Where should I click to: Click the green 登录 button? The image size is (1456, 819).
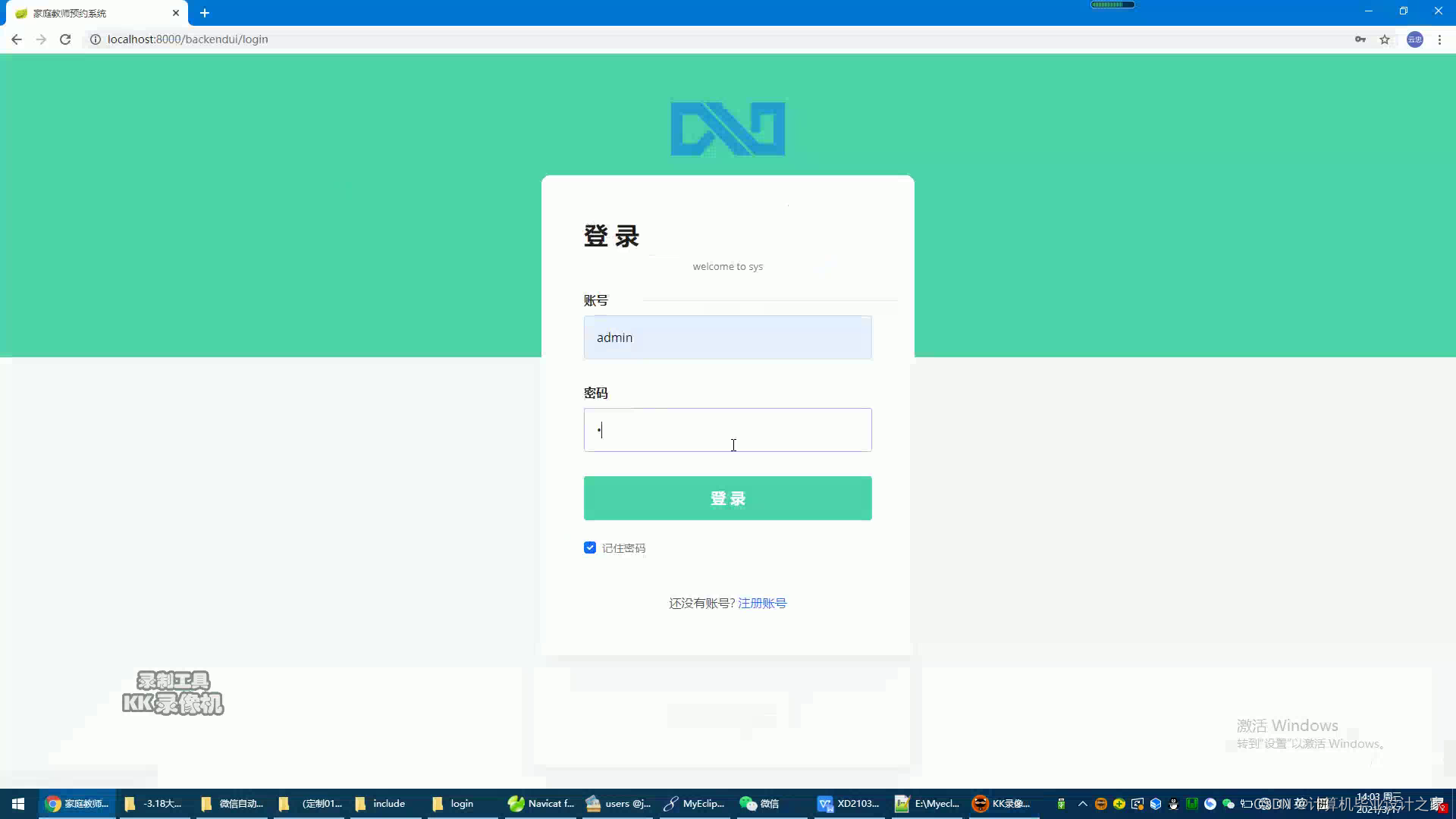pos(727,498)
